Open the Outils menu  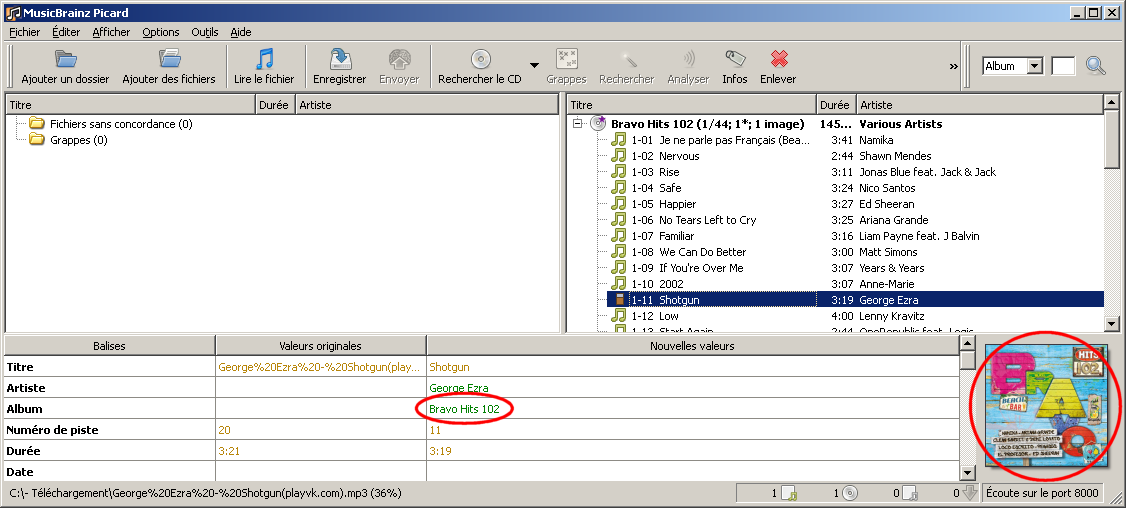[205, 32]
